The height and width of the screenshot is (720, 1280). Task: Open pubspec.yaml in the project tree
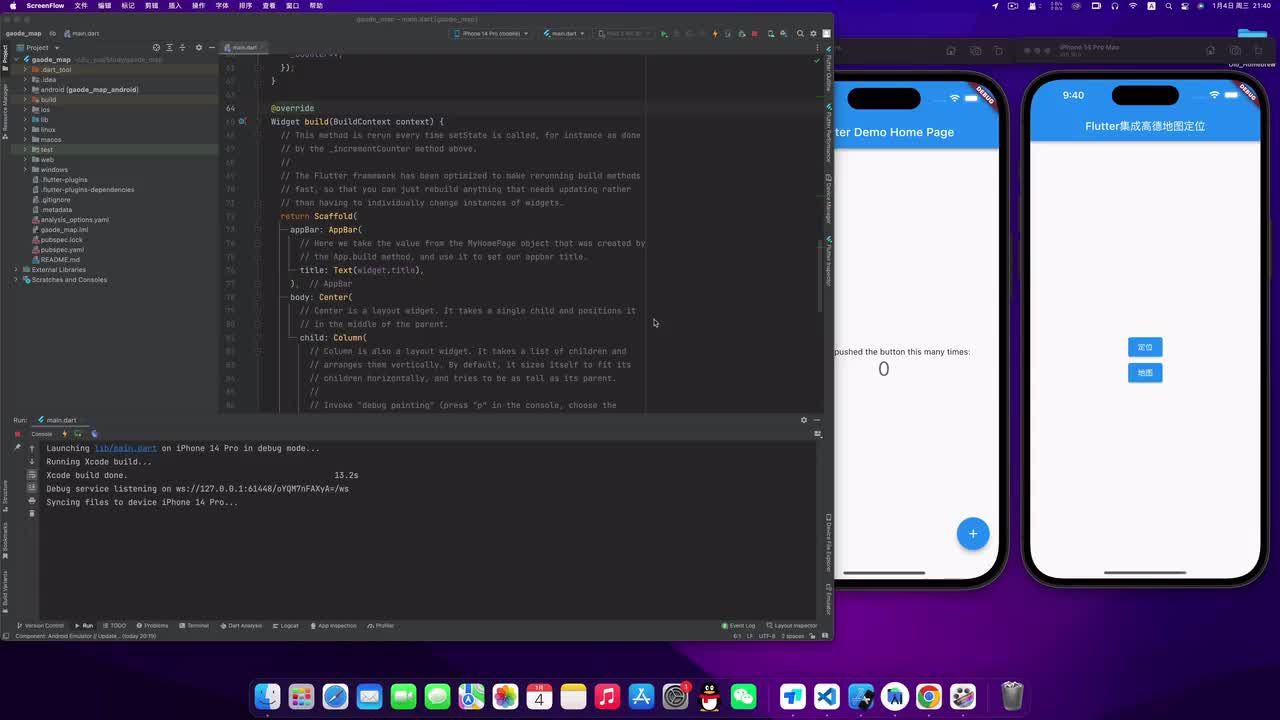click(x=62, y=250)
